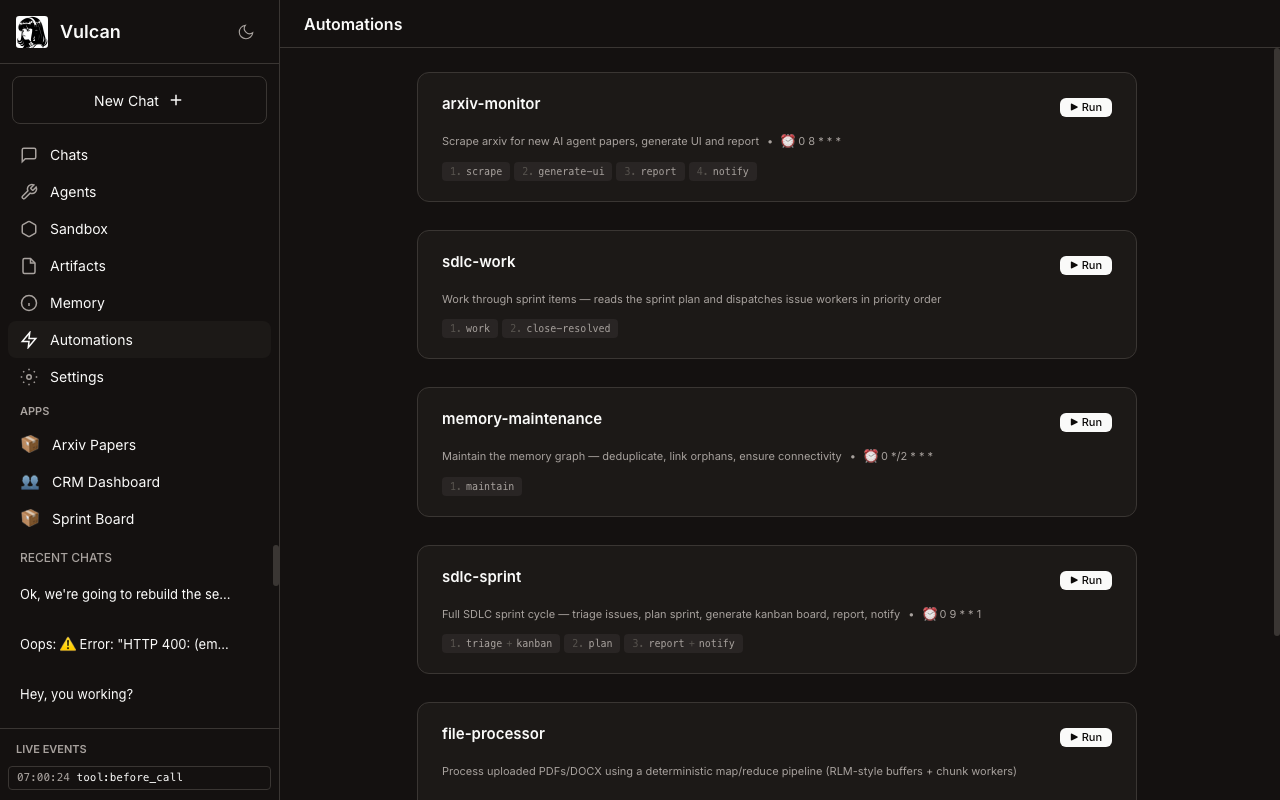Viewport: 1280px width, 800px height.
Task: Run the sdlc-work automation
Action: 1085,265
